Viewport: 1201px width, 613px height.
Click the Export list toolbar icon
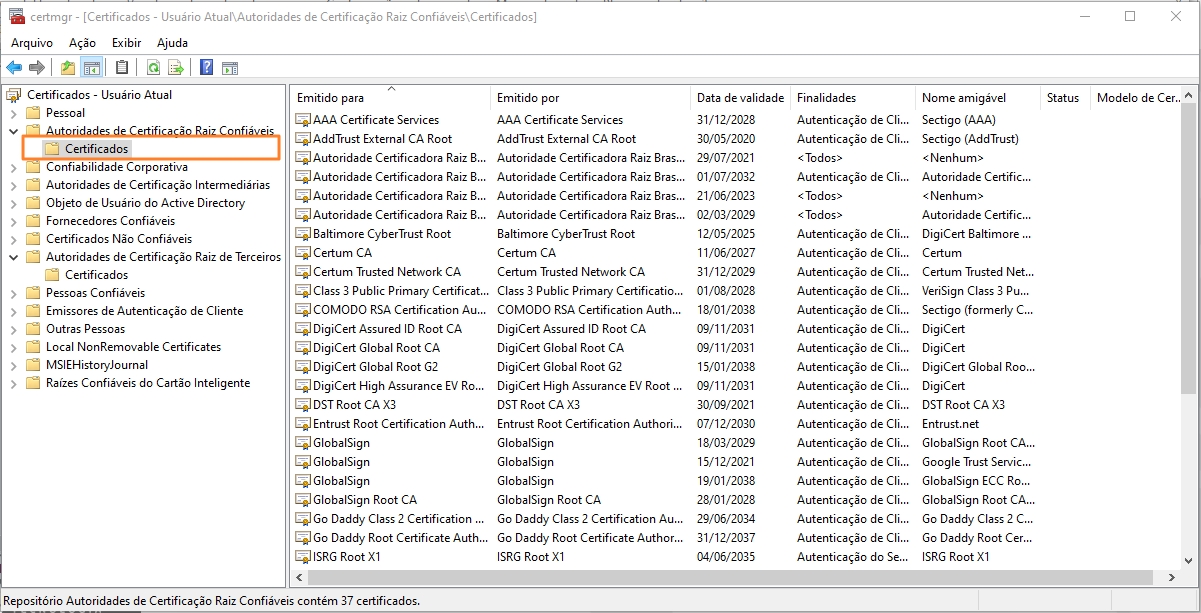pyautogui.click(x=176, y=67)
